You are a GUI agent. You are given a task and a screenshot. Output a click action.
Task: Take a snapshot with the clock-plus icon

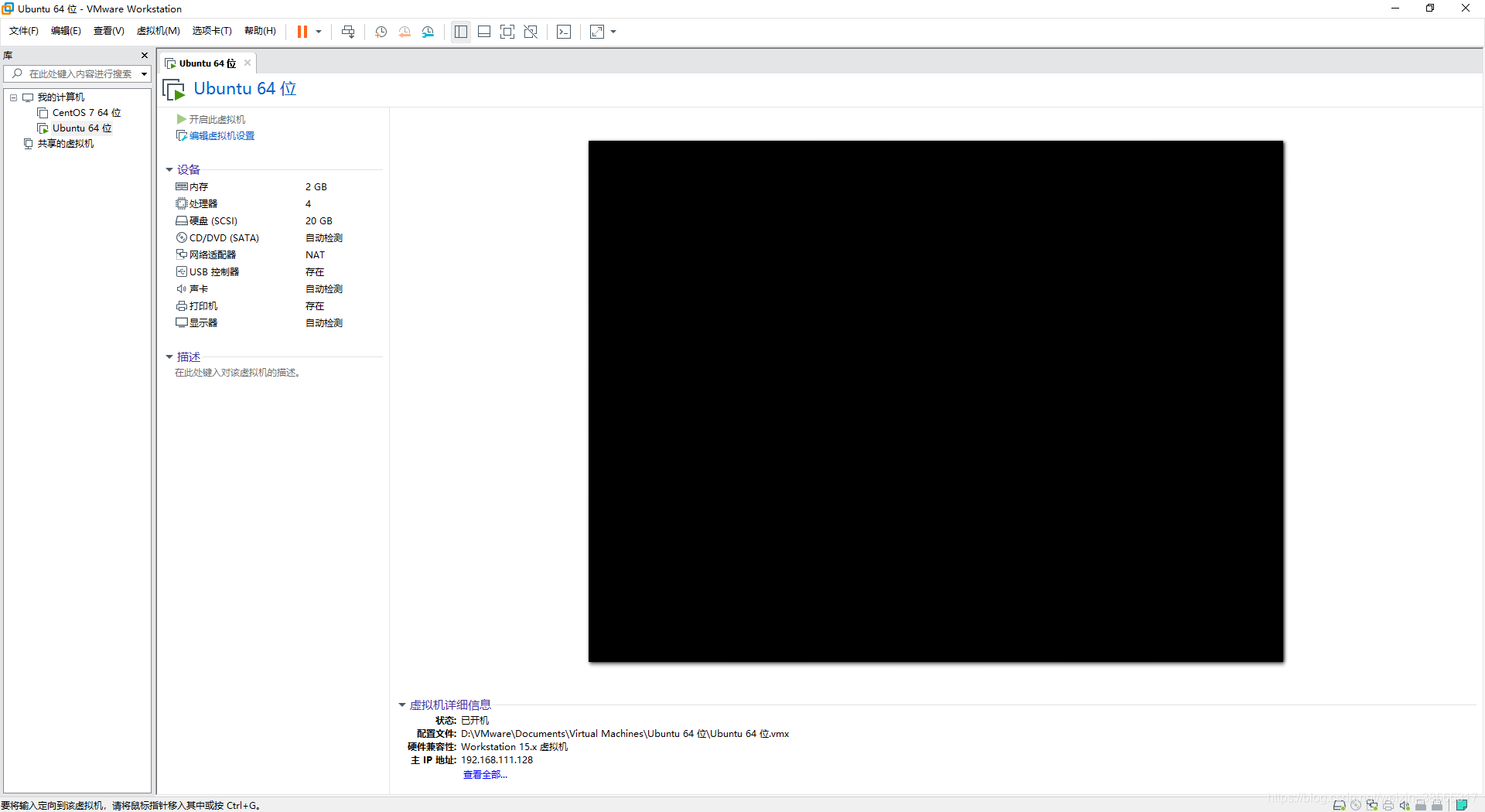pos(381,32)
